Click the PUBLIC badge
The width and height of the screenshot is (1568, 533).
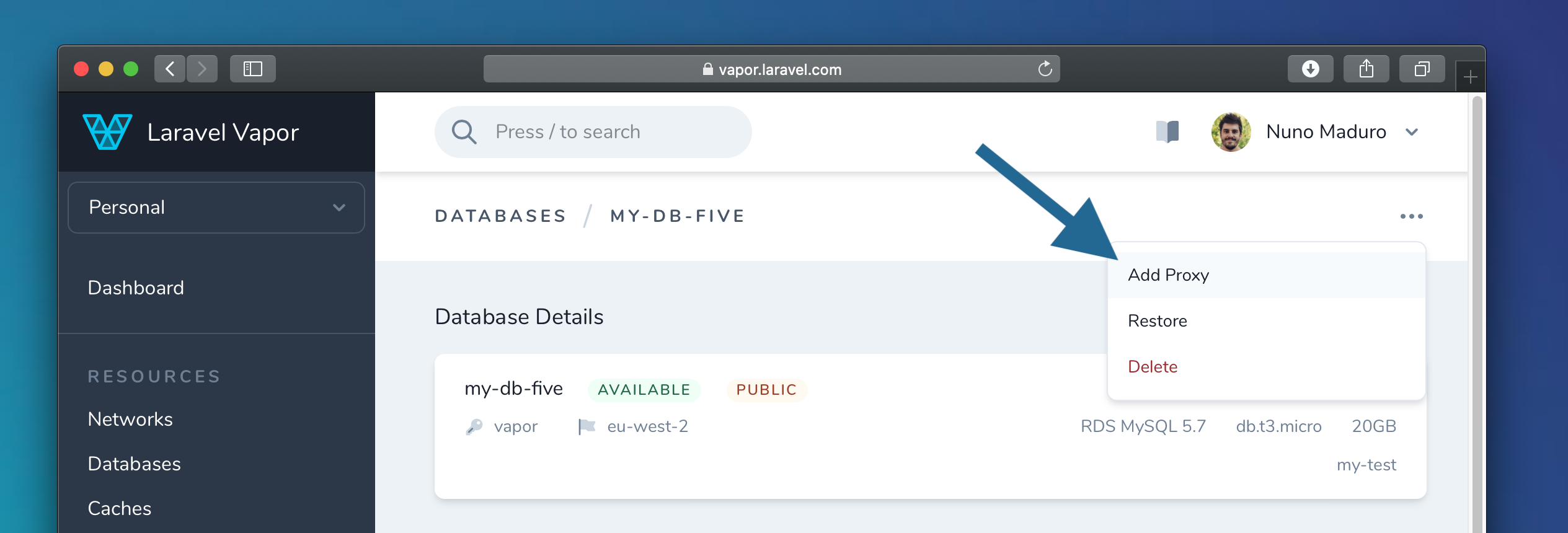[766, 390]
